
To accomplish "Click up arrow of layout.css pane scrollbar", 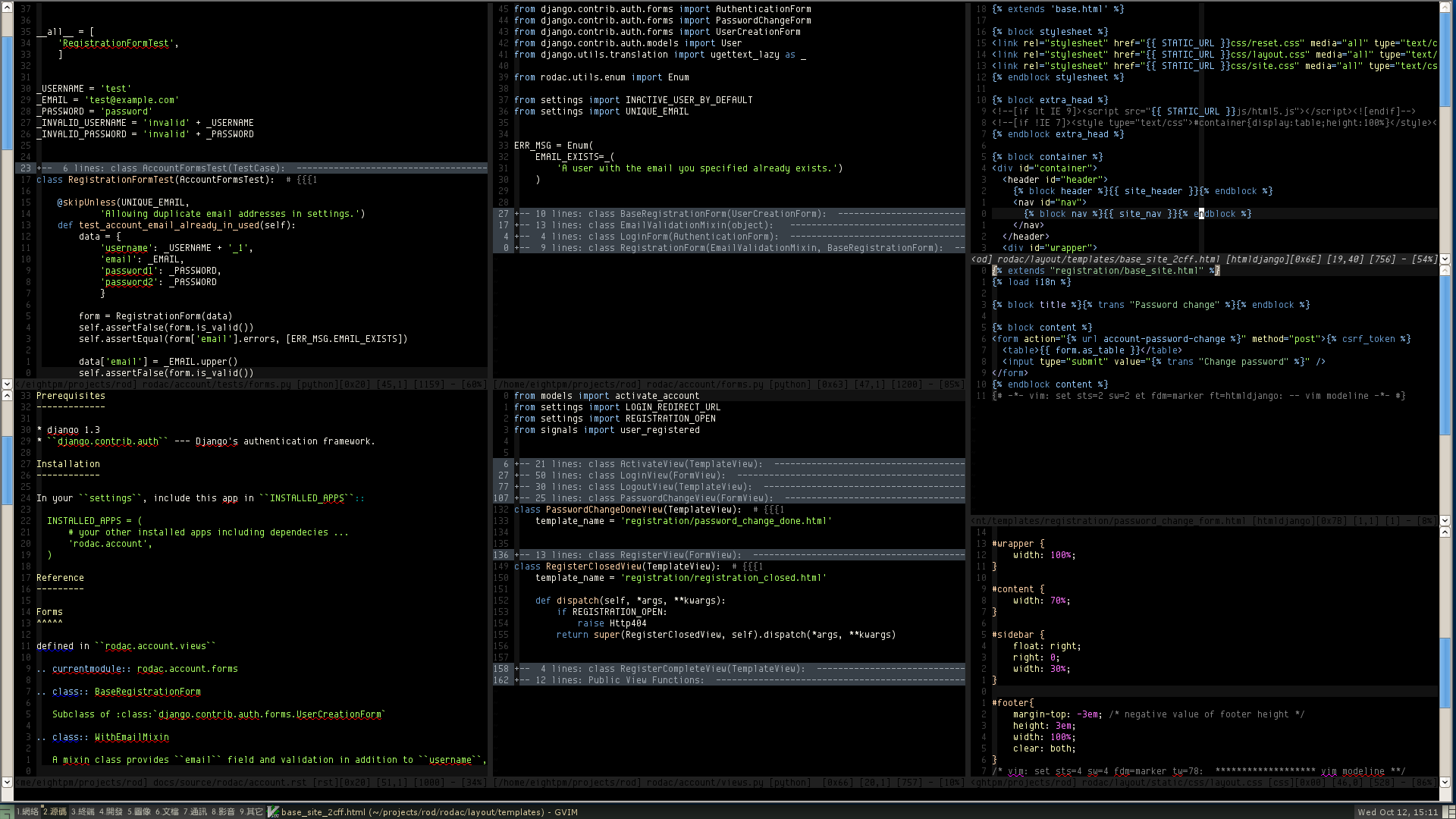I will click(1445, 532).
